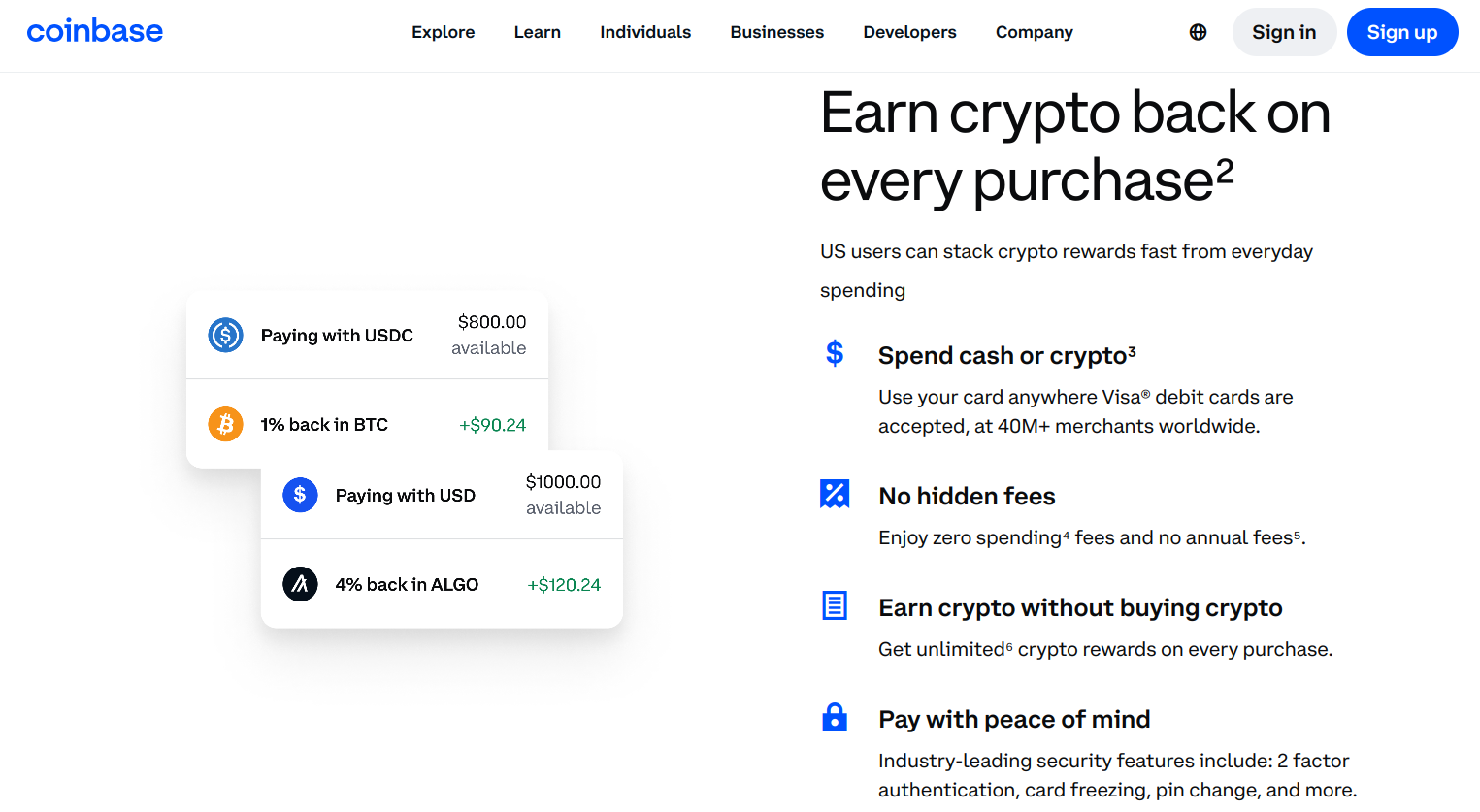Click 'Get unlimited crypto rewards' description
This screenshot has width=1480, height=812.
coord(1105,649)
